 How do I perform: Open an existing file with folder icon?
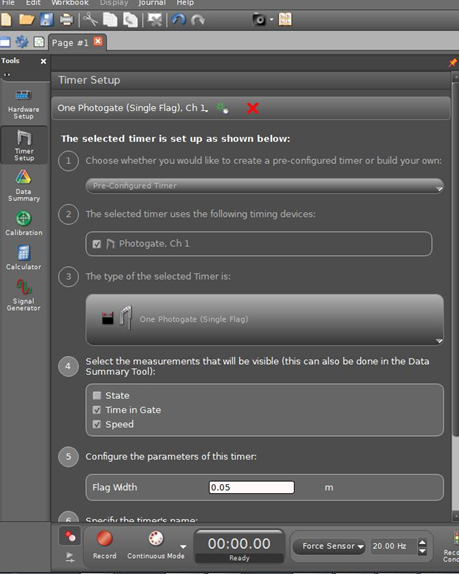pyautogui.click(x=26, y=19)
